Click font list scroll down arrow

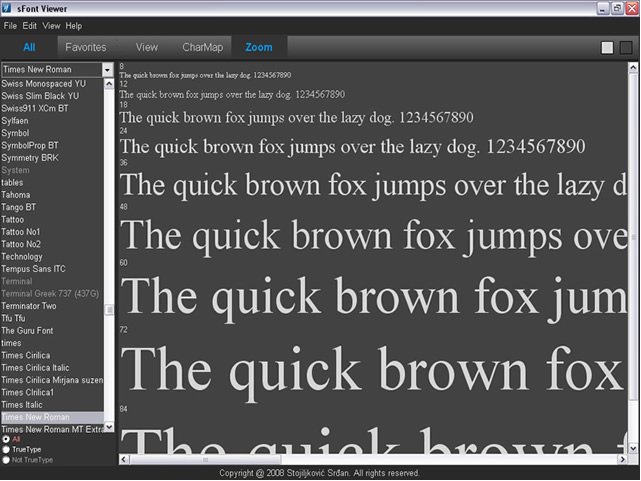click(x=109, y=427)
